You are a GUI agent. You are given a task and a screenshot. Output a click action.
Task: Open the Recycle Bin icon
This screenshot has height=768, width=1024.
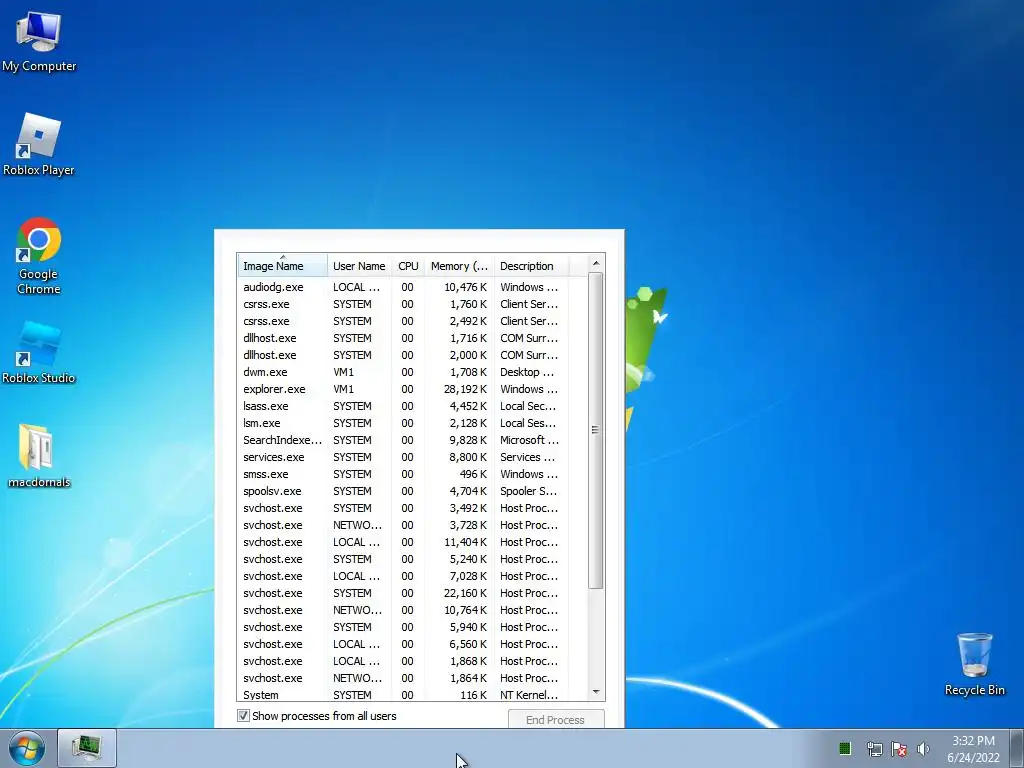974,664
